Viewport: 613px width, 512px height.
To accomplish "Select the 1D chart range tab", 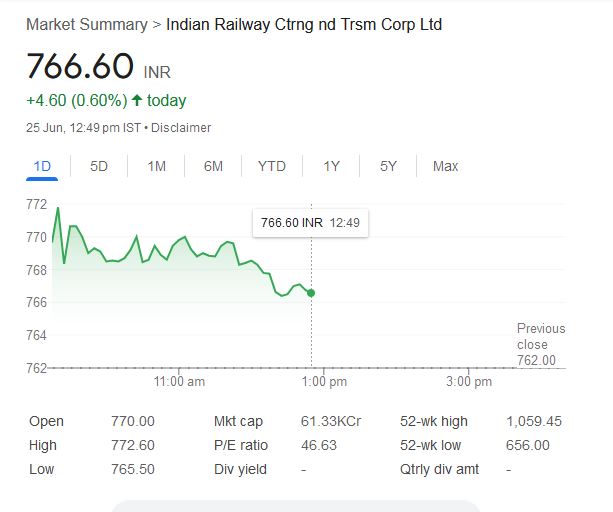I will [x=42, y=166].
